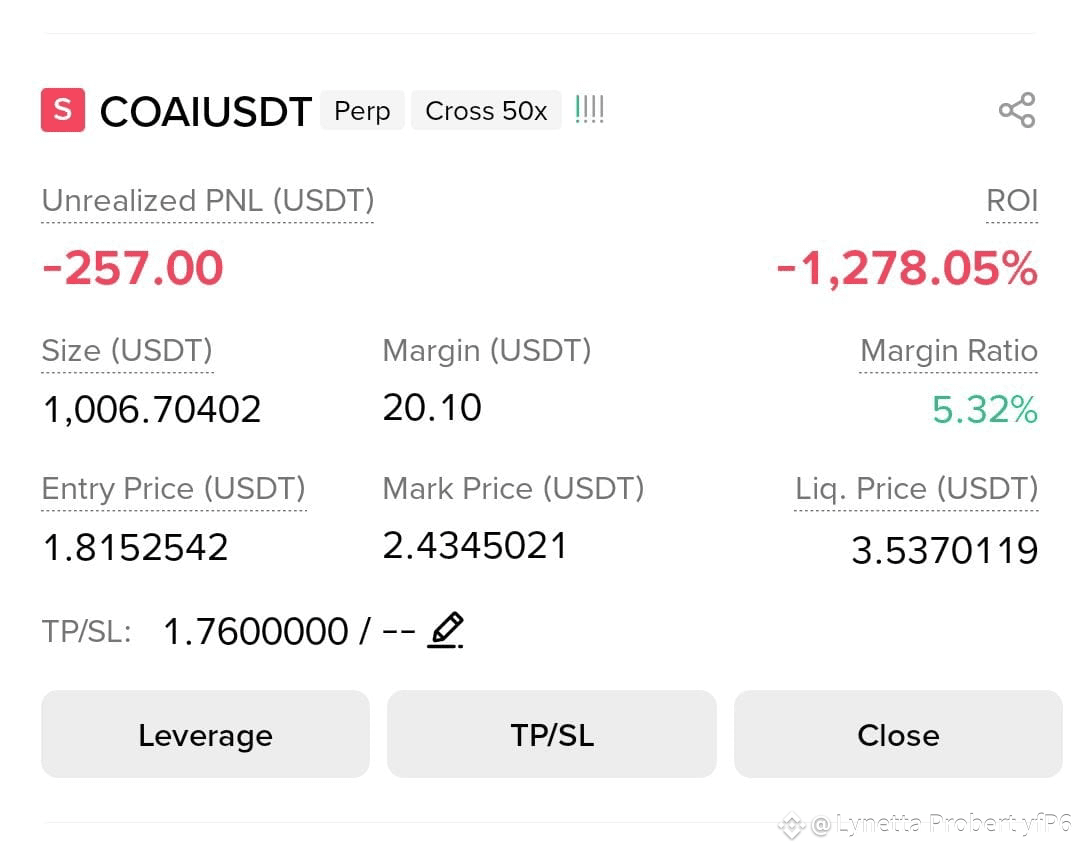The width and height of the screenshot is (1080, 851).
Task: Tap the Size (USDT) label
Action: click(127, 351)
